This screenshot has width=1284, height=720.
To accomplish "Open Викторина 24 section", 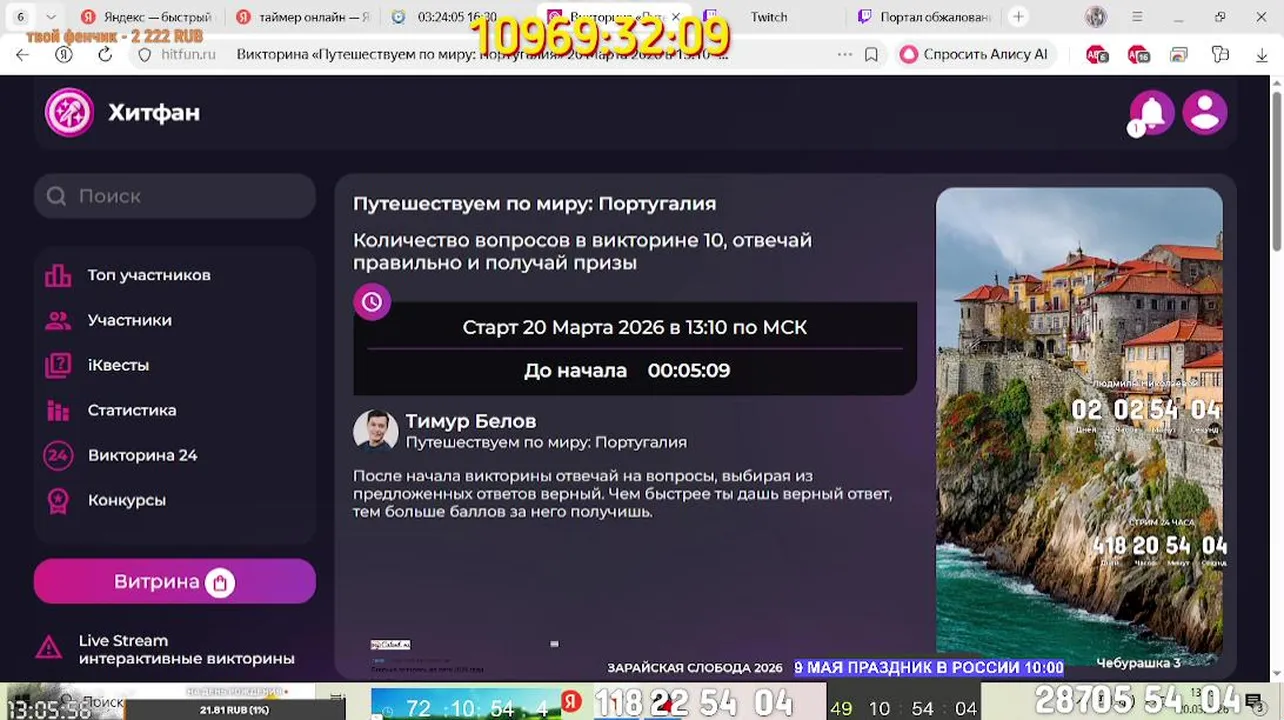I will [x=142, y=455].
